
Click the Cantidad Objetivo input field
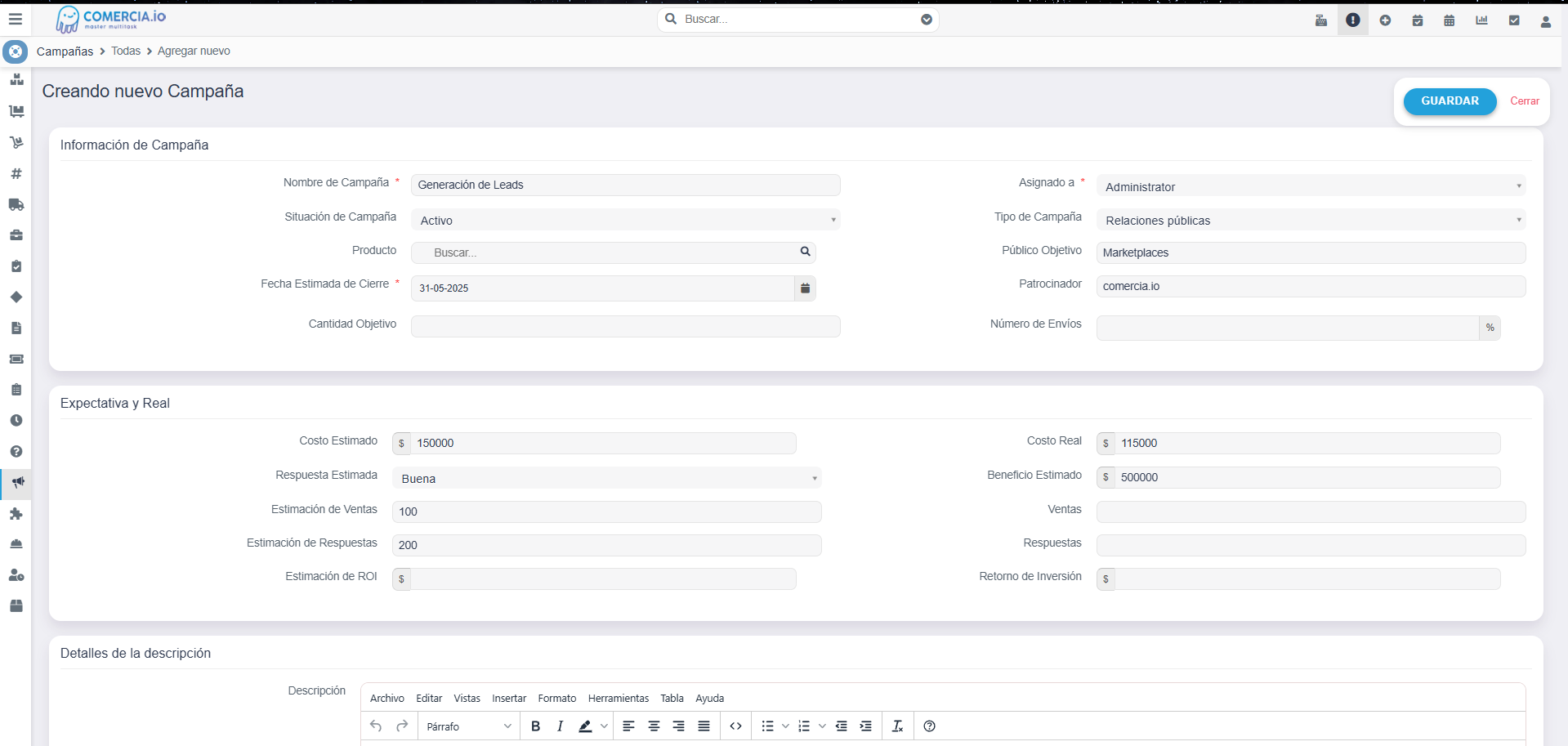click(x=625, y=327)
